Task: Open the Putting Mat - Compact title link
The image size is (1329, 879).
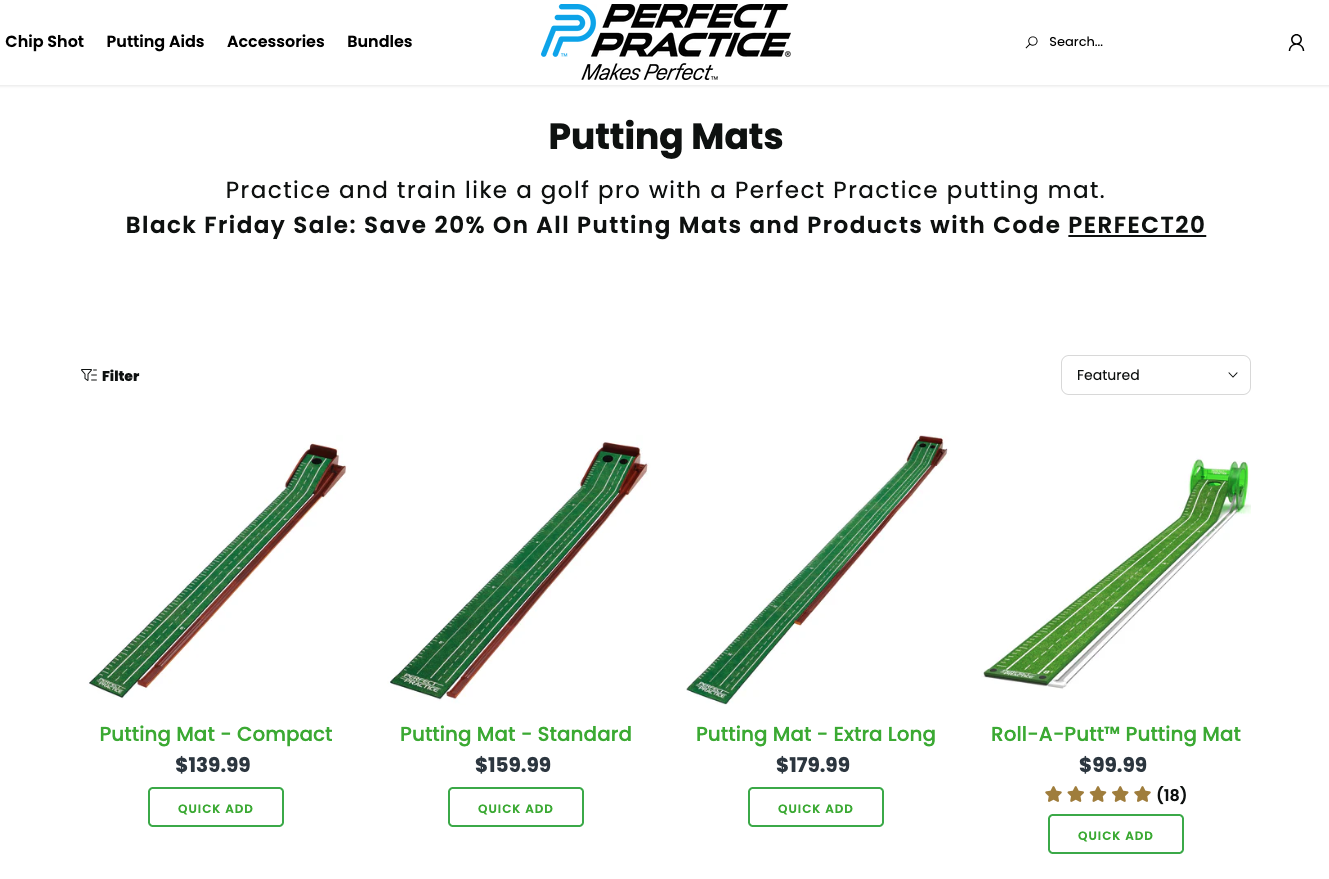Action: [x=216, y=734]
